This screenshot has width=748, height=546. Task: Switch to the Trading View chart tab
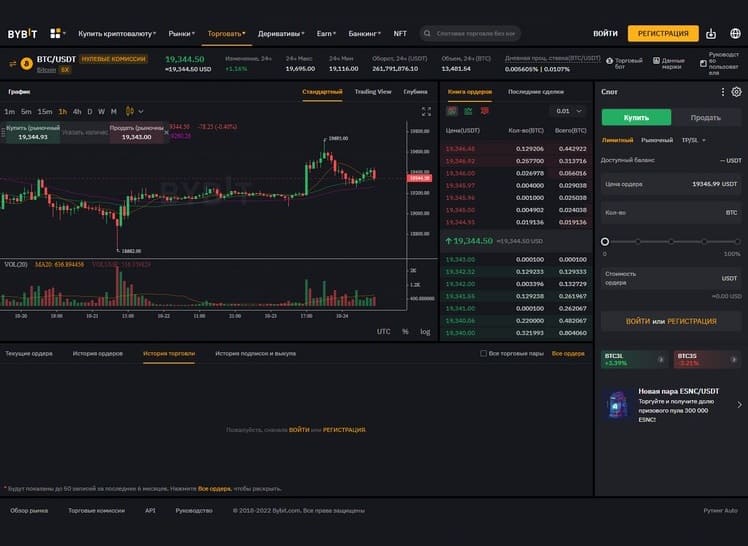[x=373, y=92]
